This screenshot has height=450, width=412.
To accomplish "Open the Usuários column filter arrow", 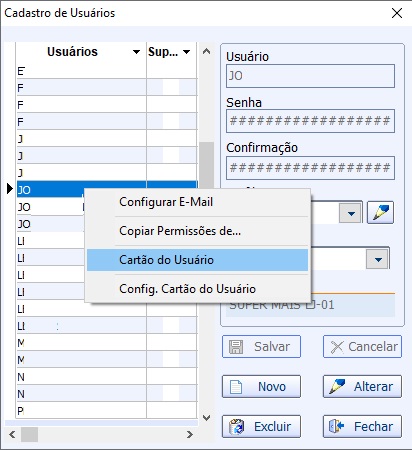I will point(136,52).
